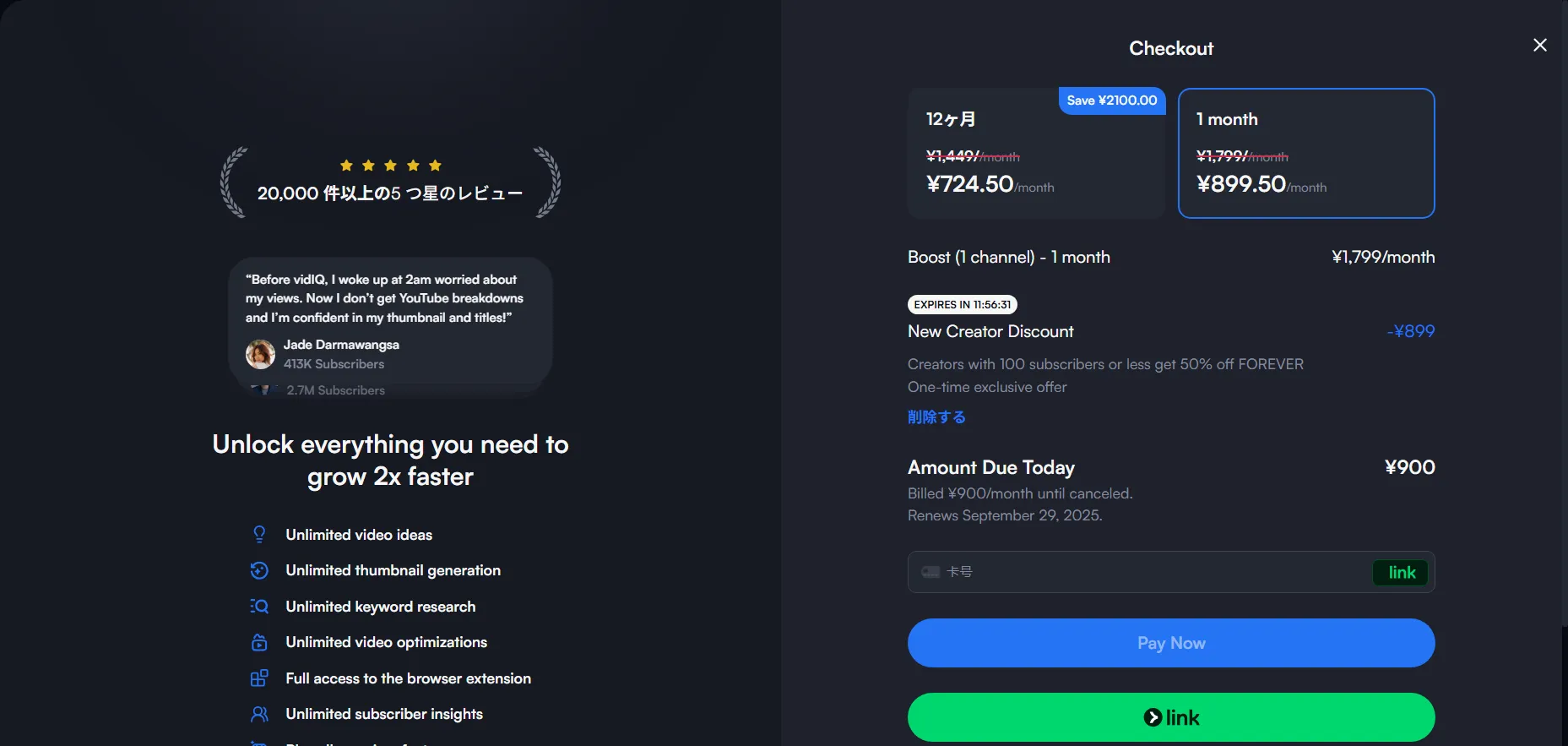Click the subscriber insights people icon

(259, 714)
